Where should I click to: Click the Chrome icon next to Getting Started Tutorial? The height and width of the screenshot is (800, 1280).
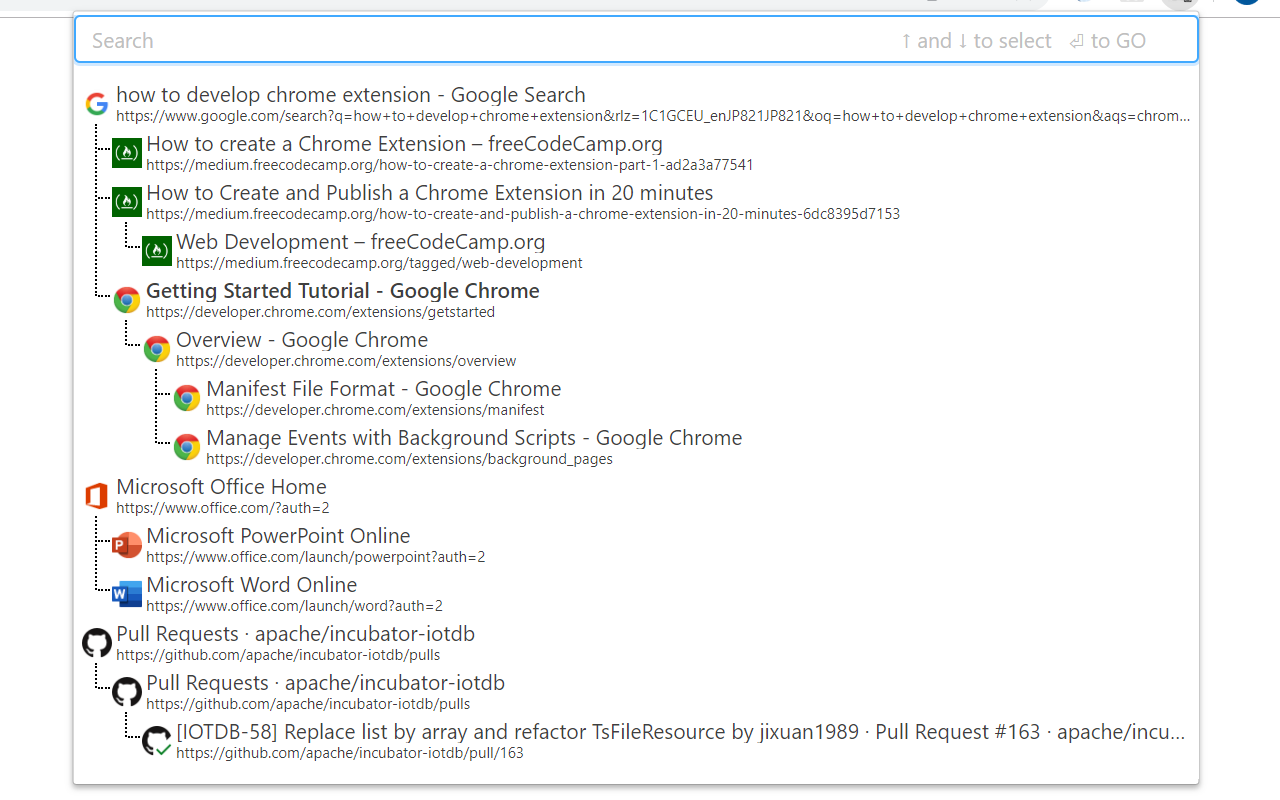126,299
